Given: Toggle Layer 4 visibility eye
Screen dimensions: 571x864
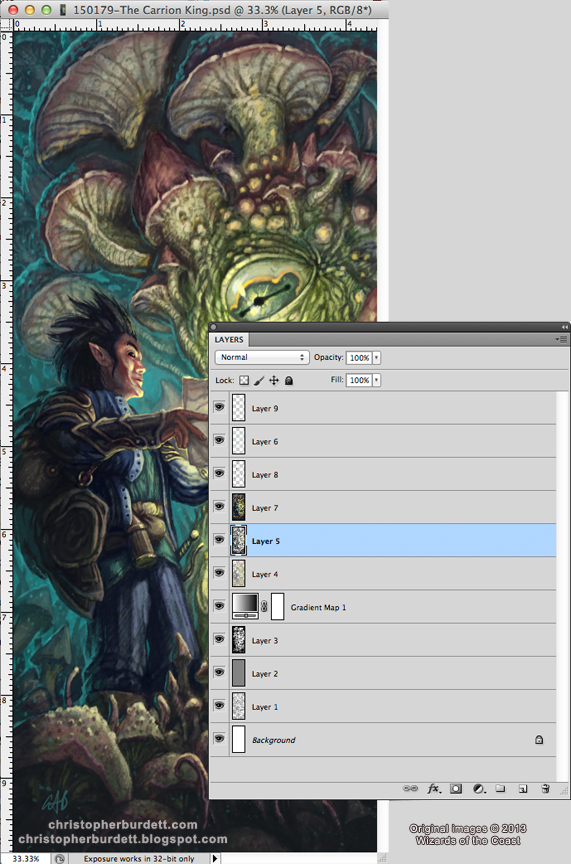Looking at the screenshot, I should pos(219,573).
